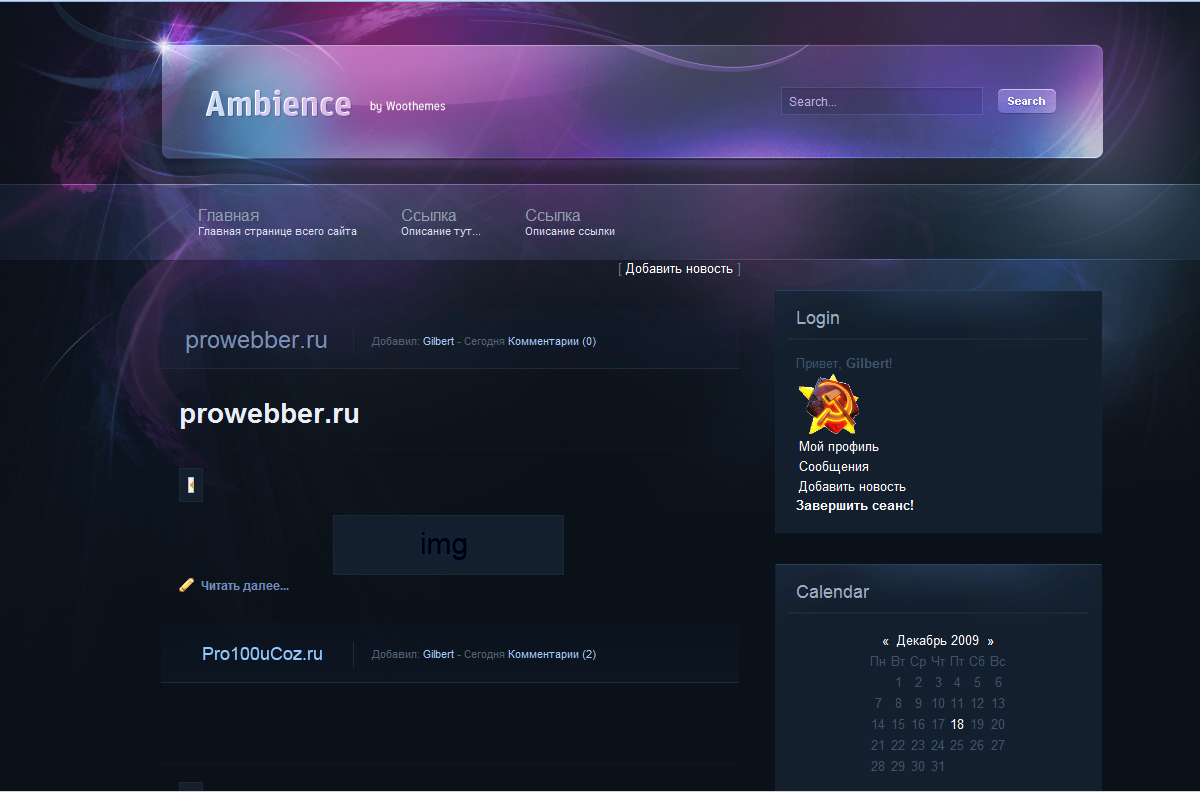Viewport: 1200px width, 792px height.
Task: Open the prowebber.ru post title link
Action: coord(256,340)
